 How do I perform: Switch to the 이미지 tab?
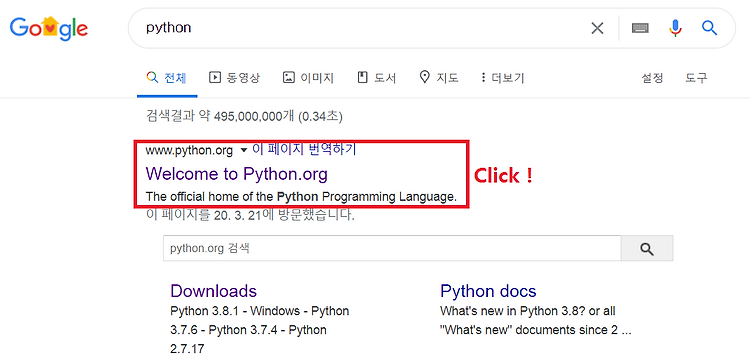pos(308,77)
